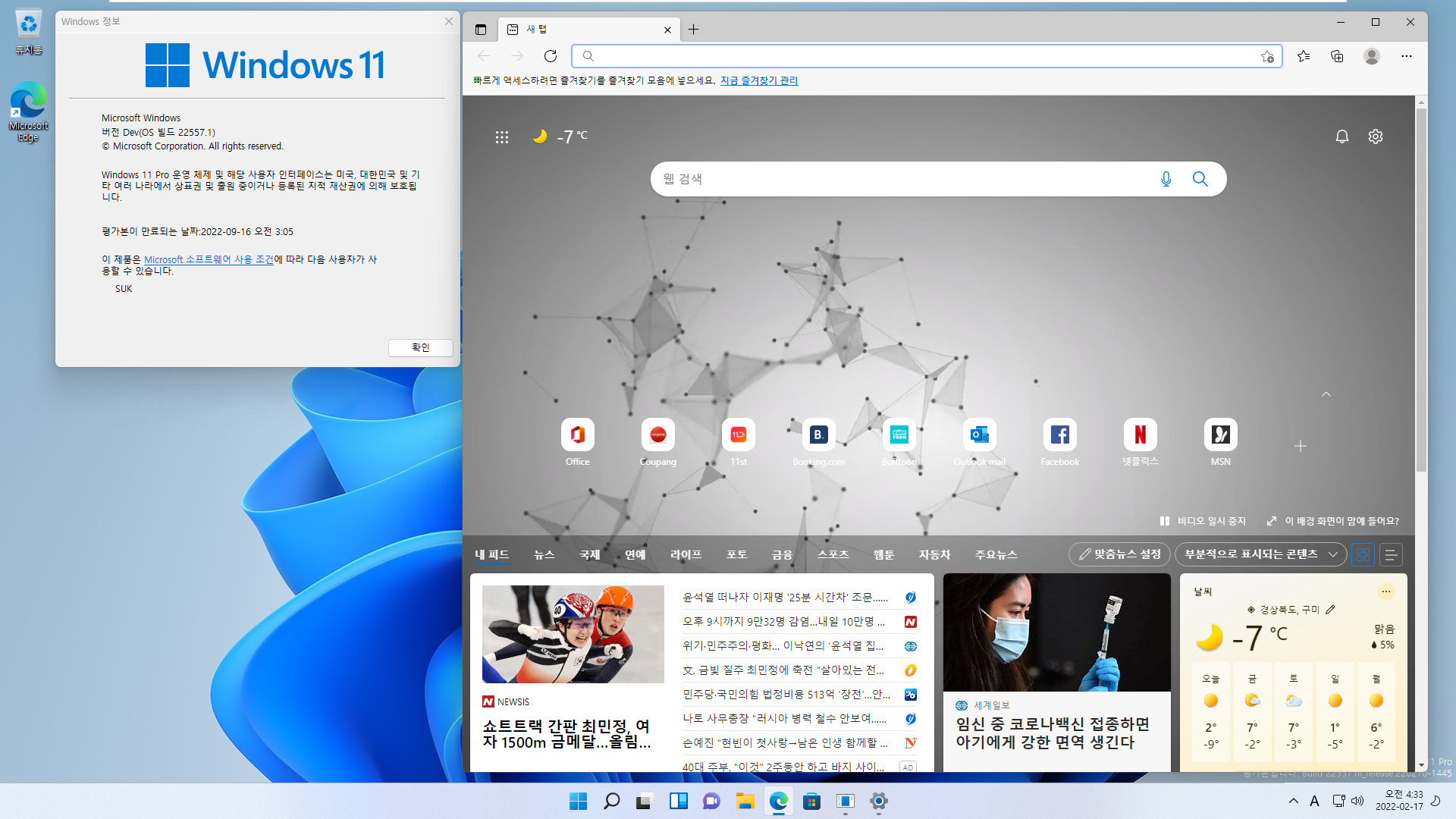Open the Edge profile avatar

coord(1371,56)
